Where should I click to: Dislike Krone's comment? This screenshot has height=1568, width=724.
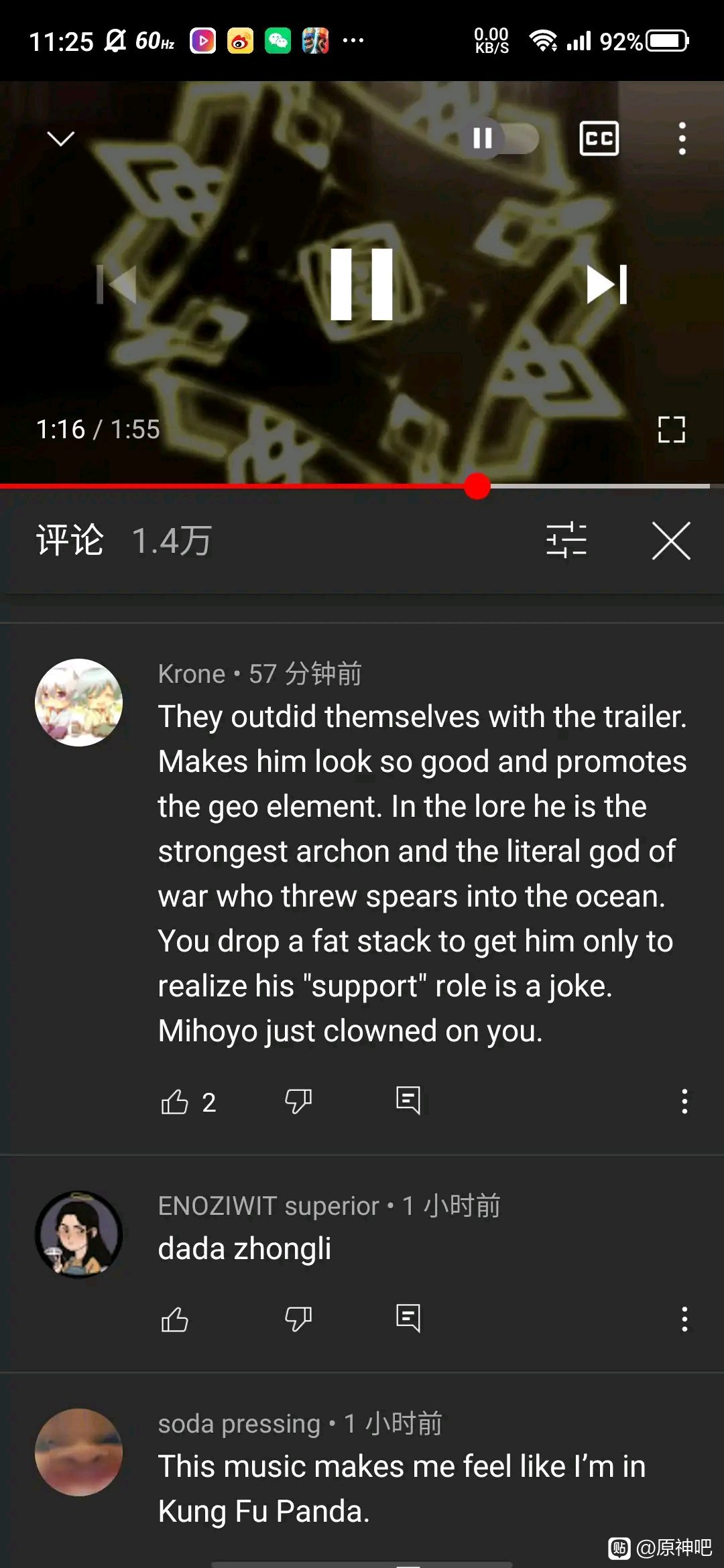click(x=298, y=1101)
